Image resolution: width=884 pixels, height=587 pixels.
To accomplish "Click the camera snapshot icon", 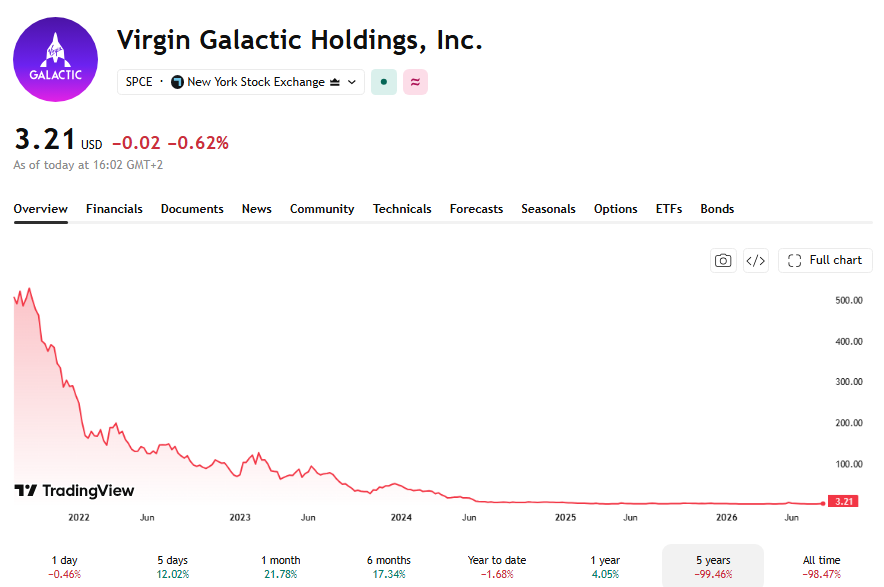I will point(723,261).
